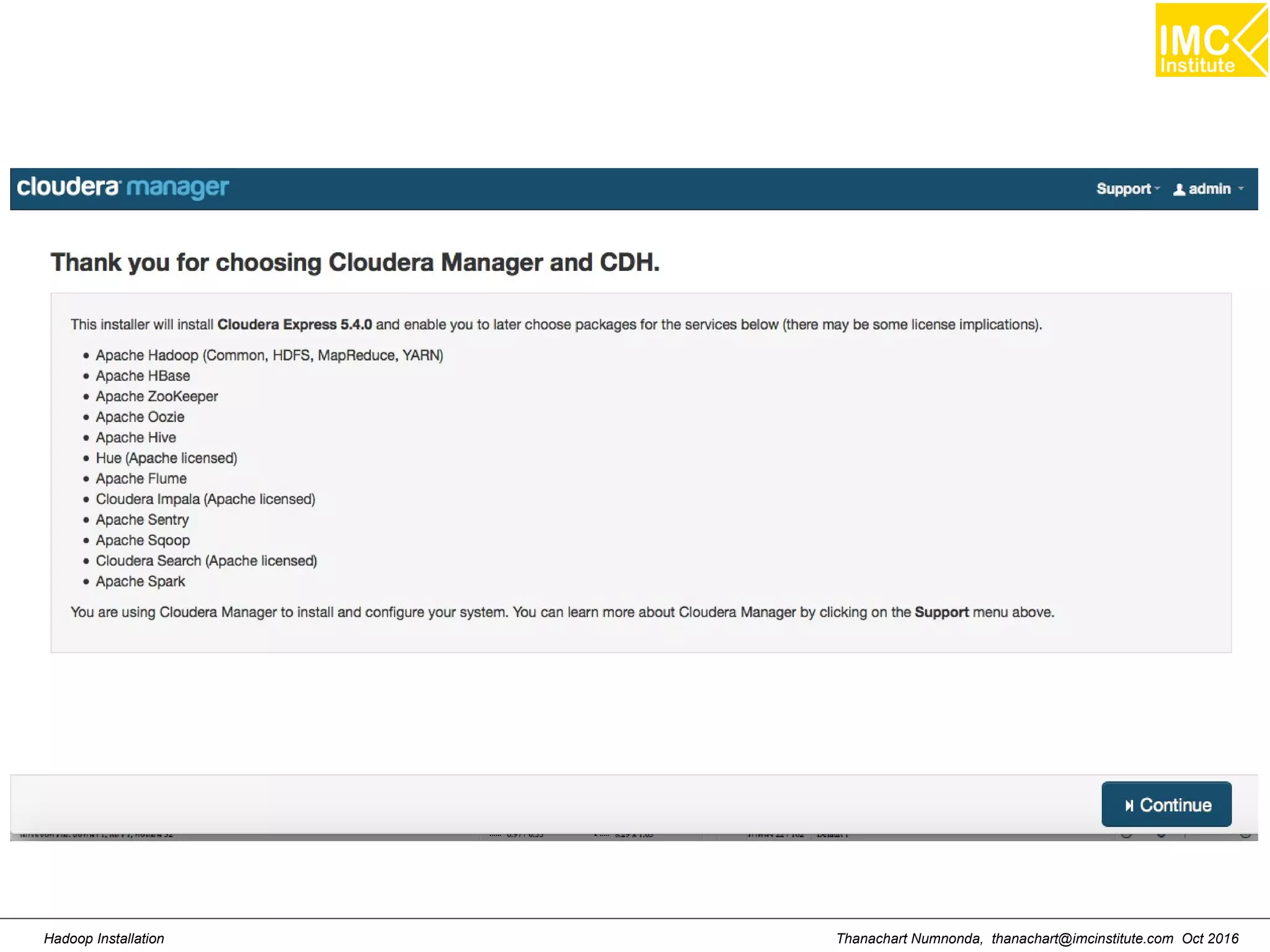1270x952 pixels.
Task: Click the bold Support word in footer sentence
Action: click(x=941, y=612)
